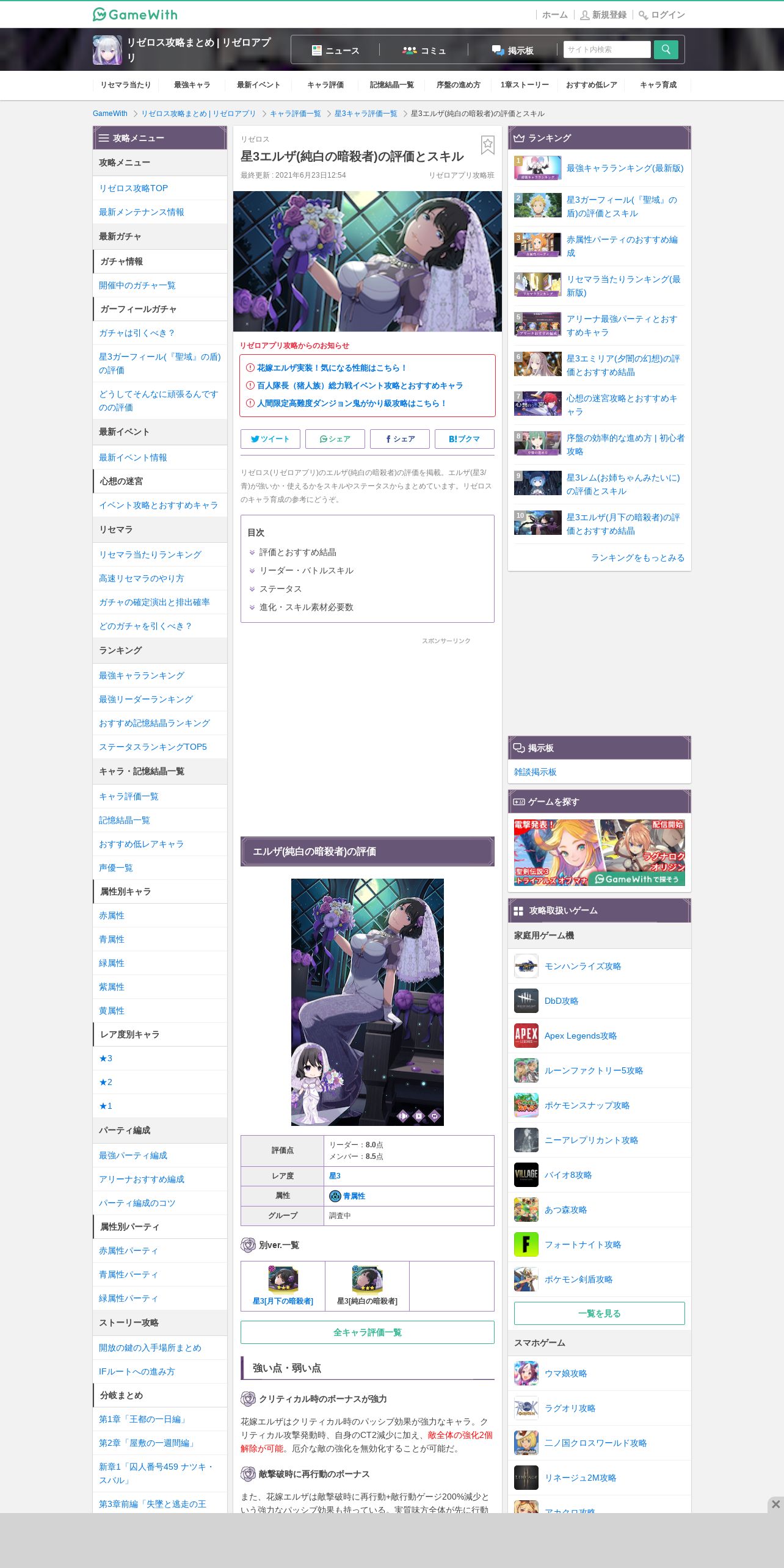The height and width of the screenshot is (1568, 784).
Task: Click the Re:Zero game avatar icon in header
Action: pos(107,50)
